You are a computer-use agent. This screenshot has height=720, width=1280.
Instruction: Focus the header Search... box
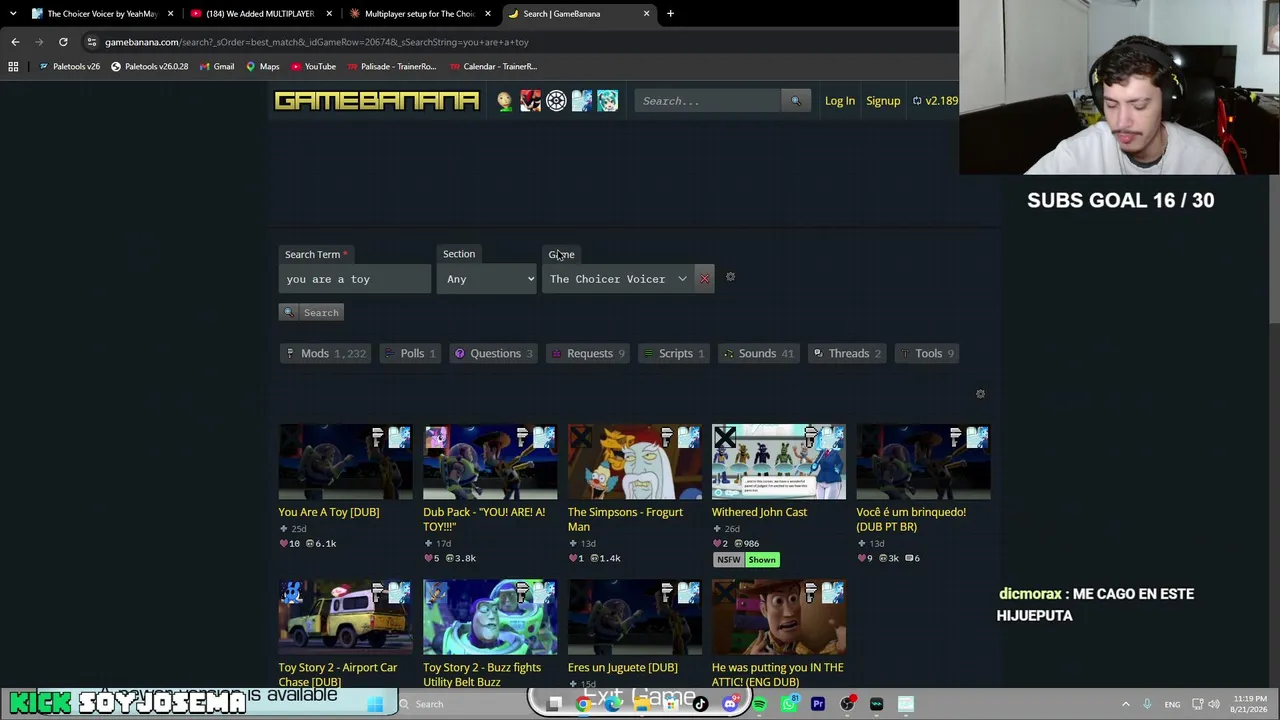[x=709, y=101]
